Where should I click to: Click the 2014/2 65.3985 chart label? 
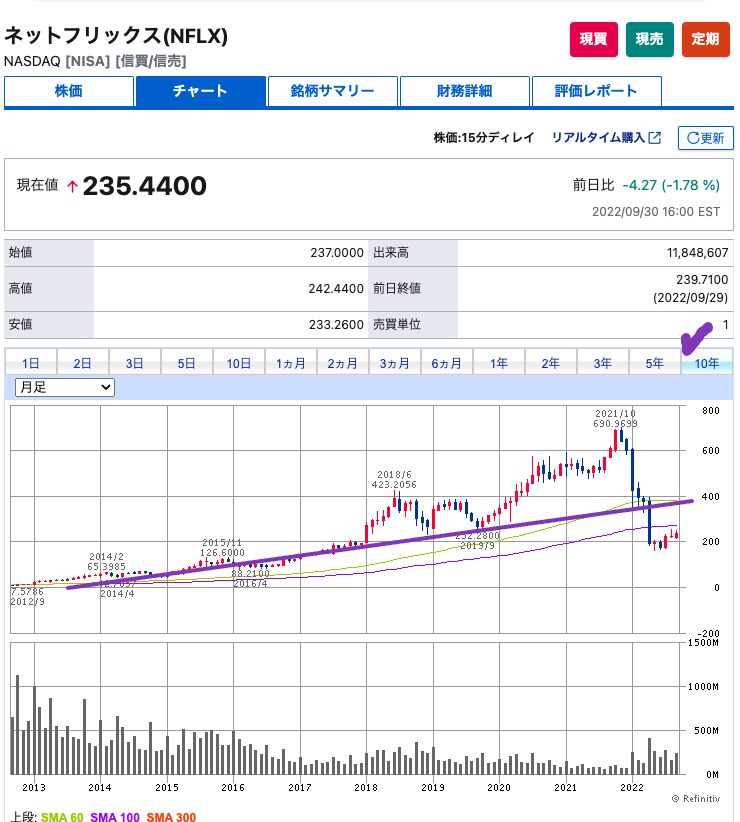click(x=107, y=561)
